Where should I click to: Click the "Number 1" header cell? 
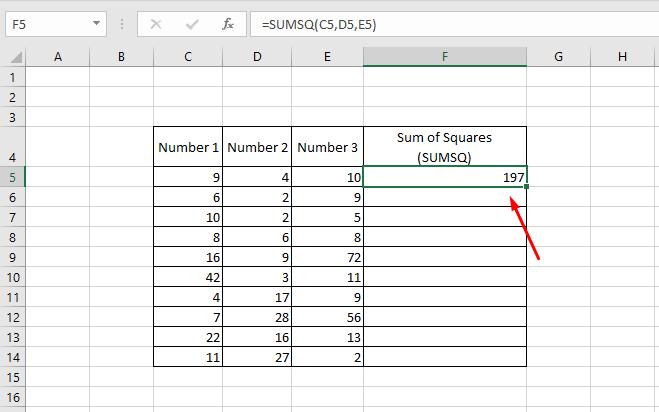point(188,147)
